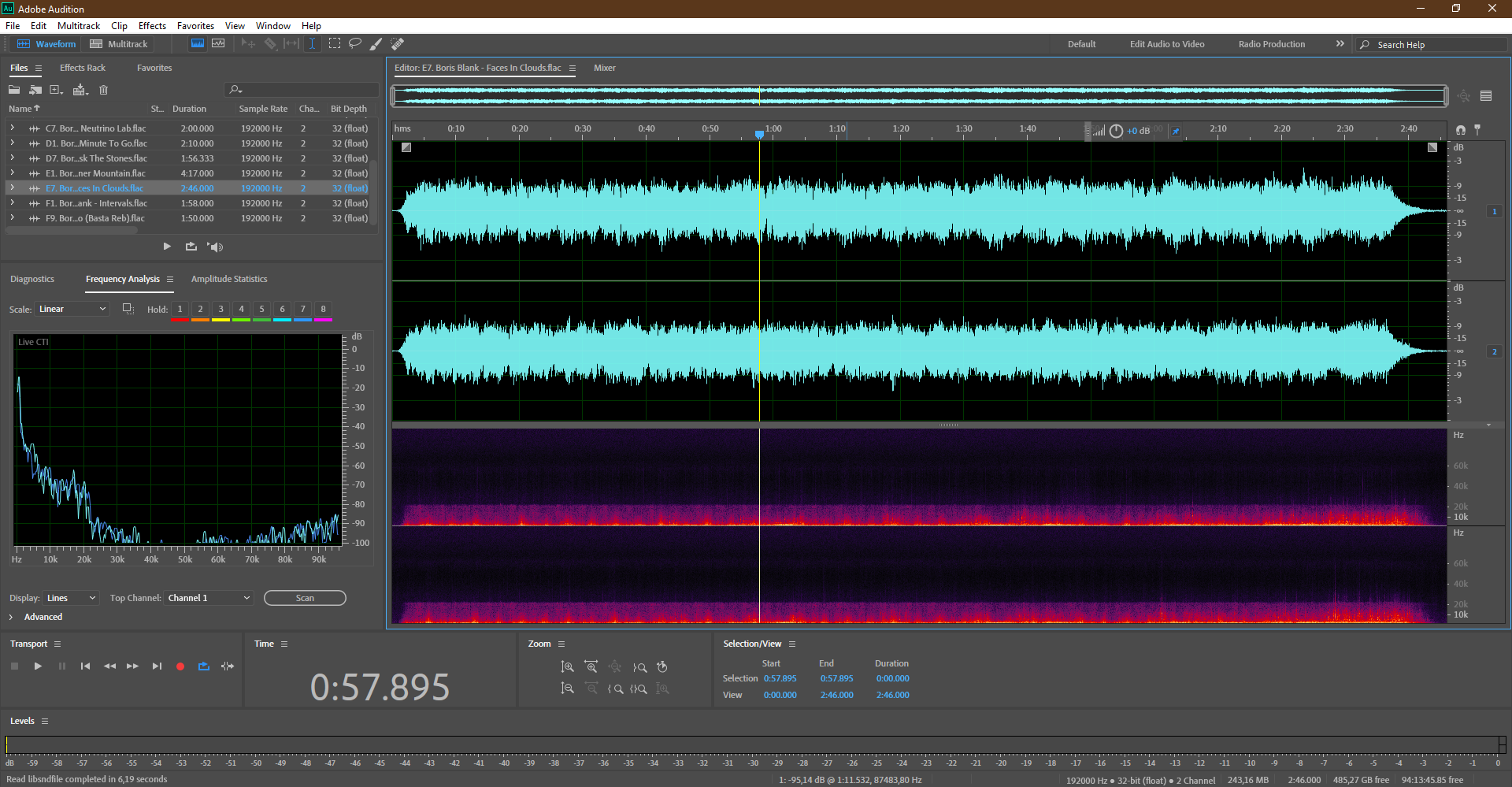The width and height of the screenshot is (1512, 787).
Task: Open the Top Channel dropdown
Action: pyautogui.click(x=209, y=598)
